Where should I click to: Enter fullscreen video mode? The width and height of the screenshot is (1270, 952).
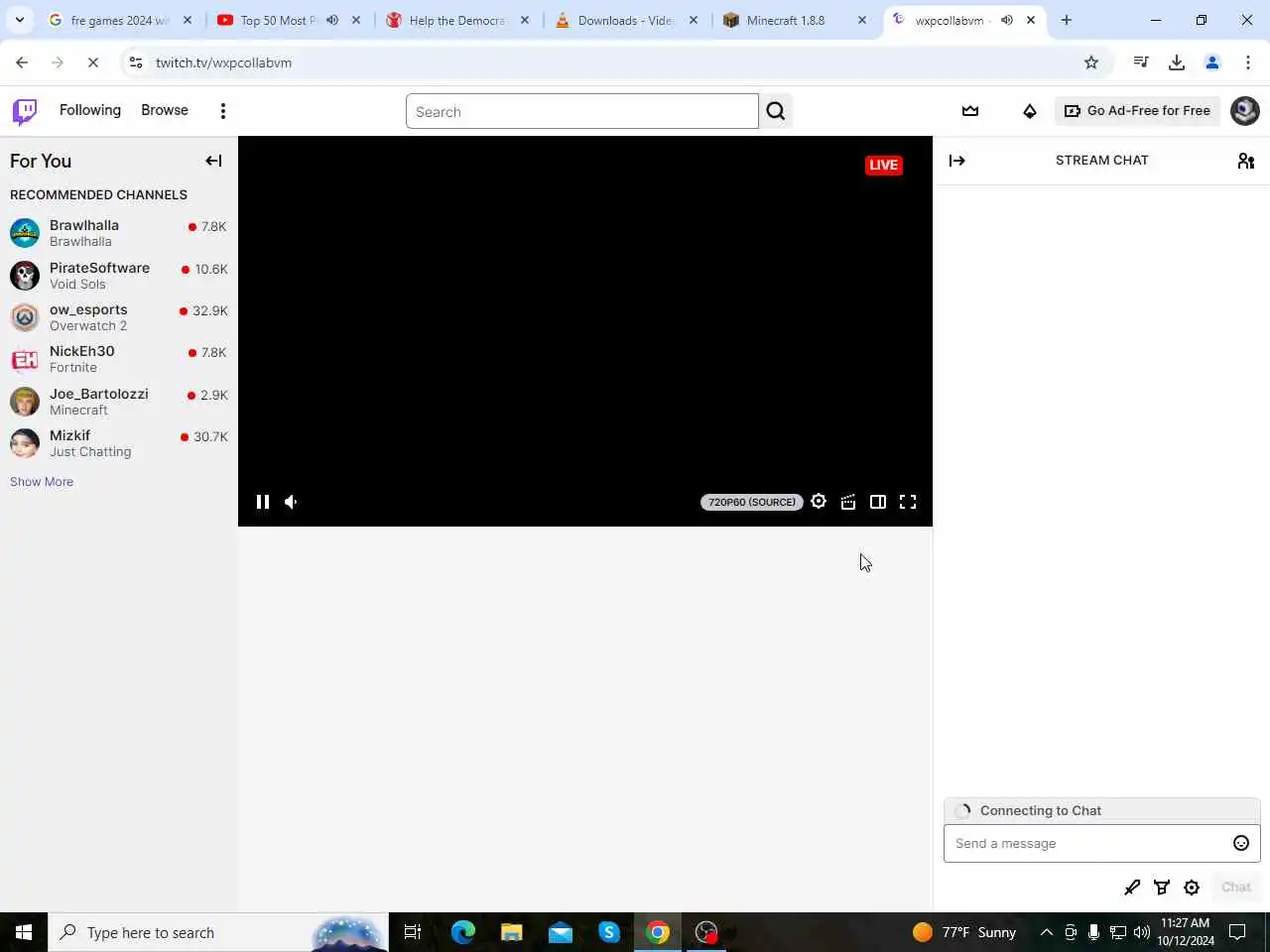click(908, 502)
